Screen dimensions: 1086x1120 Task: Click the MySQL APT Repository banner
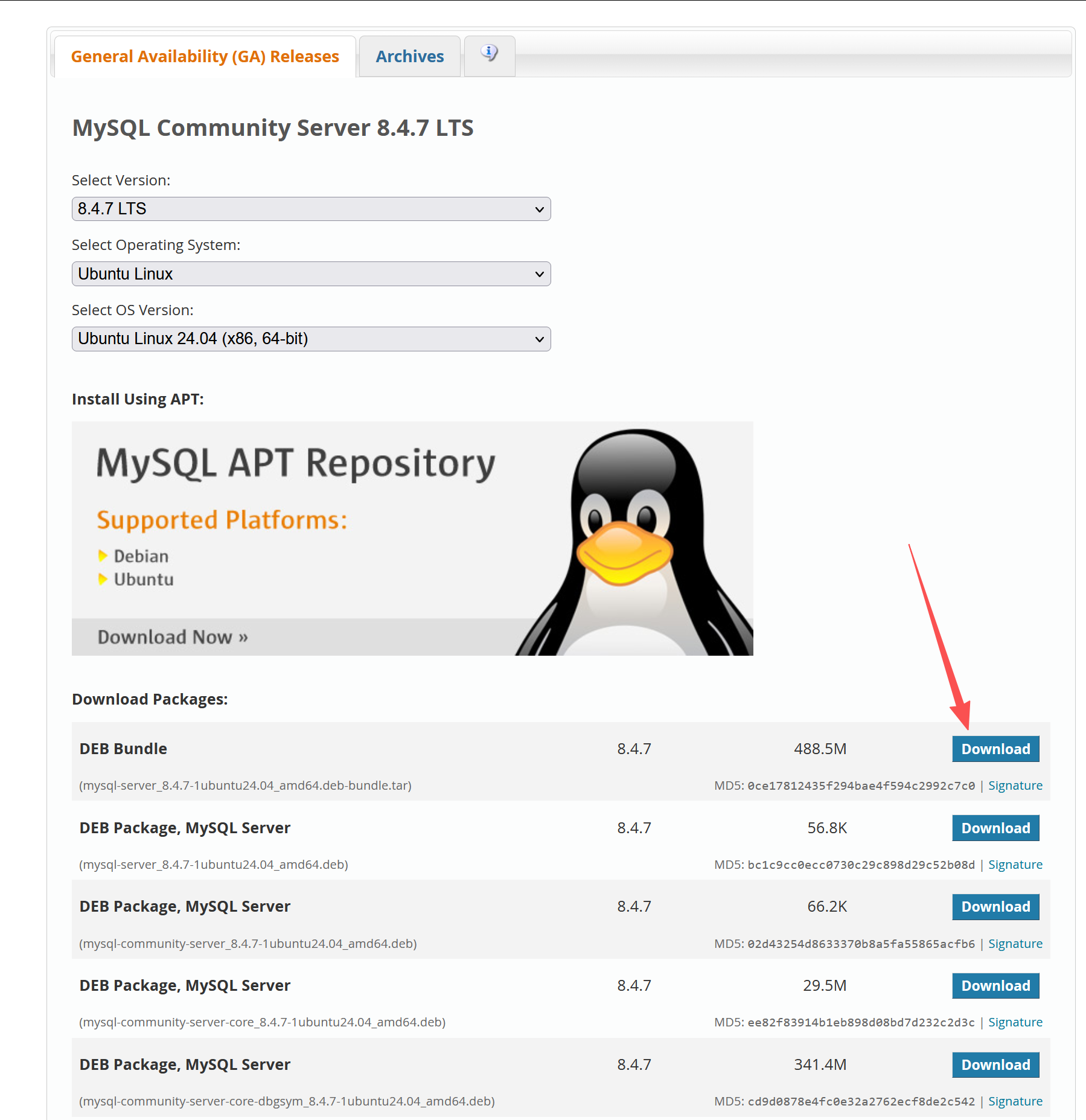[412, 539]
